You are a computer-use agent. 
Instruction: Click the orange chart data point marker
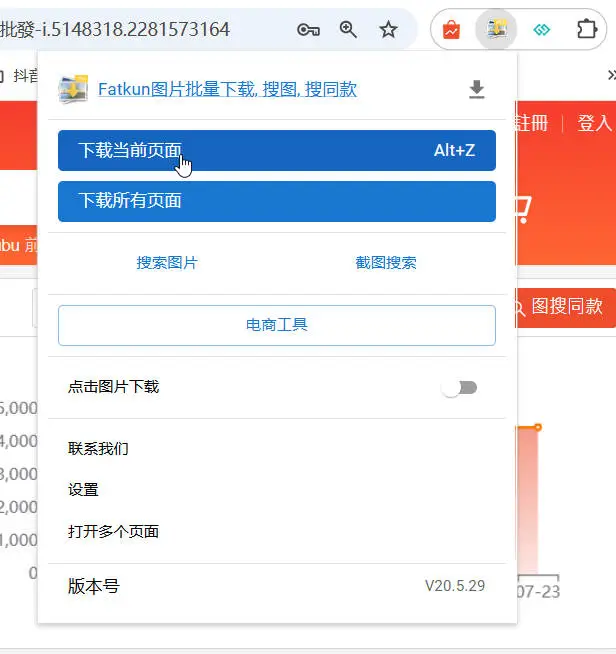click(x=538, y=427)
